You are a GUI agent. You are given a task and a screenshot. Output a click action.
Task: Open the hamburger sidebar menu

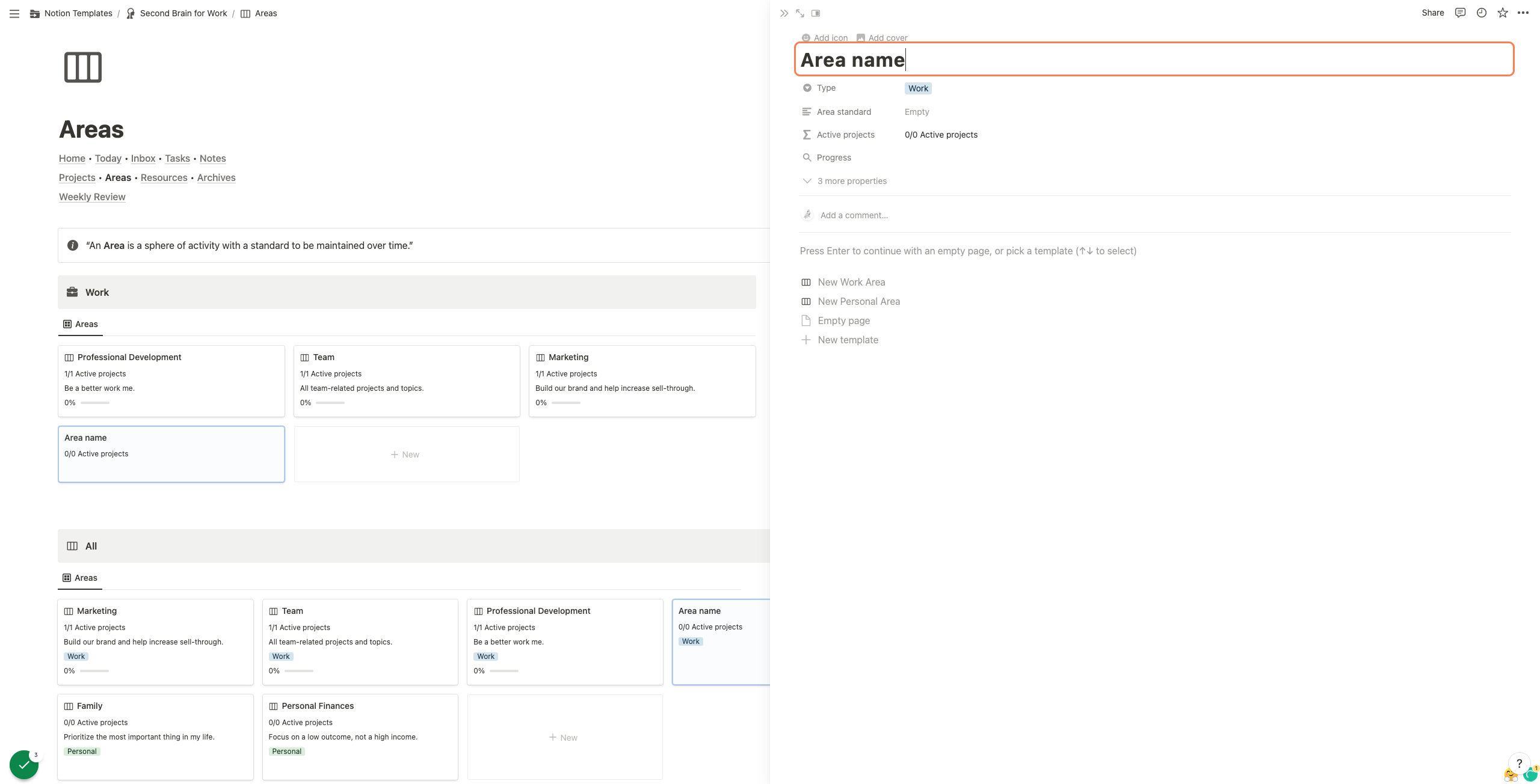(x=14, y=13)
